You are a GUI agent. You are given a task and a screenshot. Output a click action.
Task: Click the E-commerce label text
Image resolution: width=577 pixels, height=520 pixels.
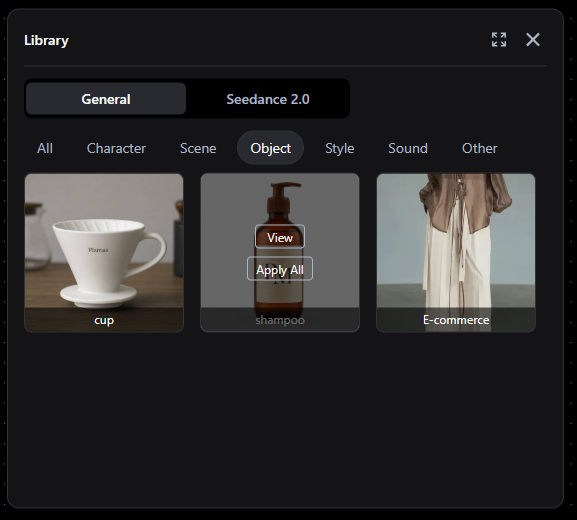point(456,320)
